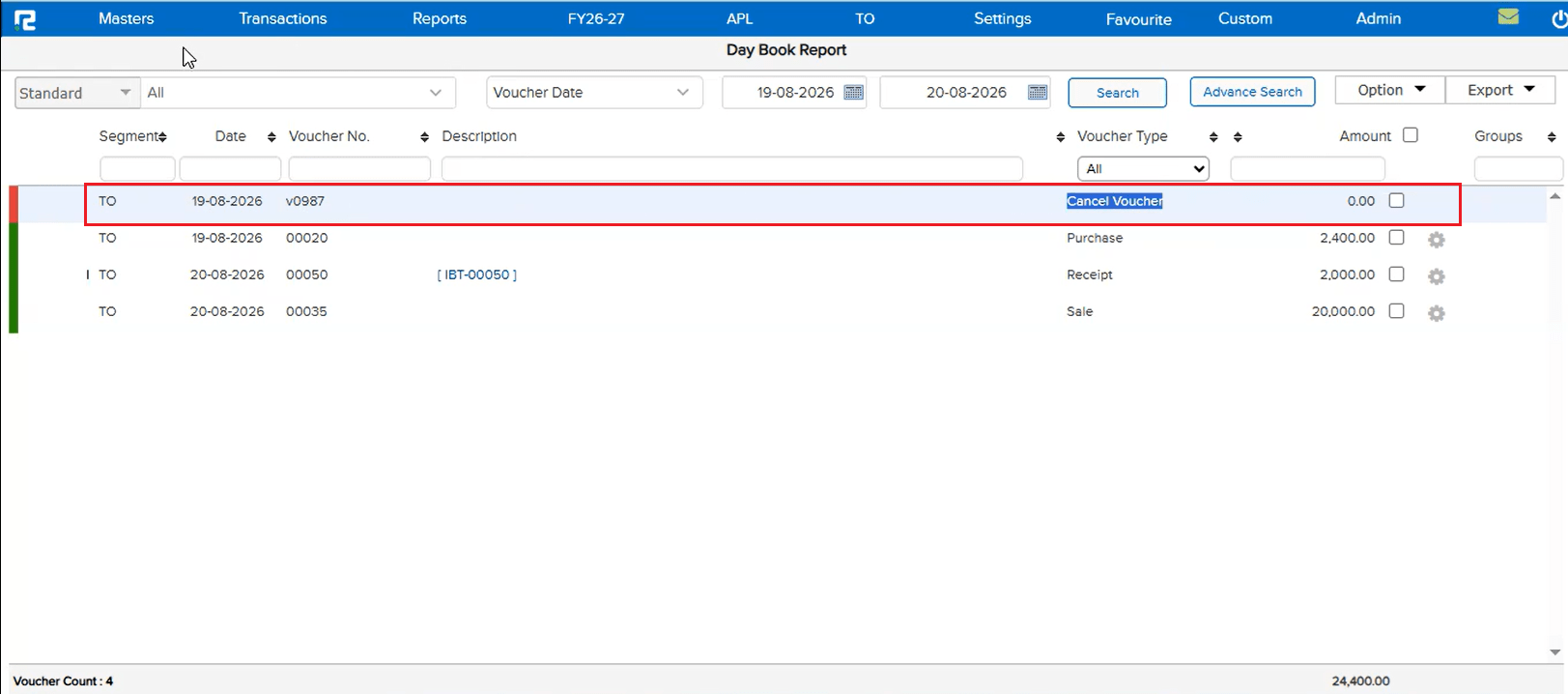This screenshot has height=694, width=1568.
Task: Select voucher number v0987
Action: click(x=305, y=201)
